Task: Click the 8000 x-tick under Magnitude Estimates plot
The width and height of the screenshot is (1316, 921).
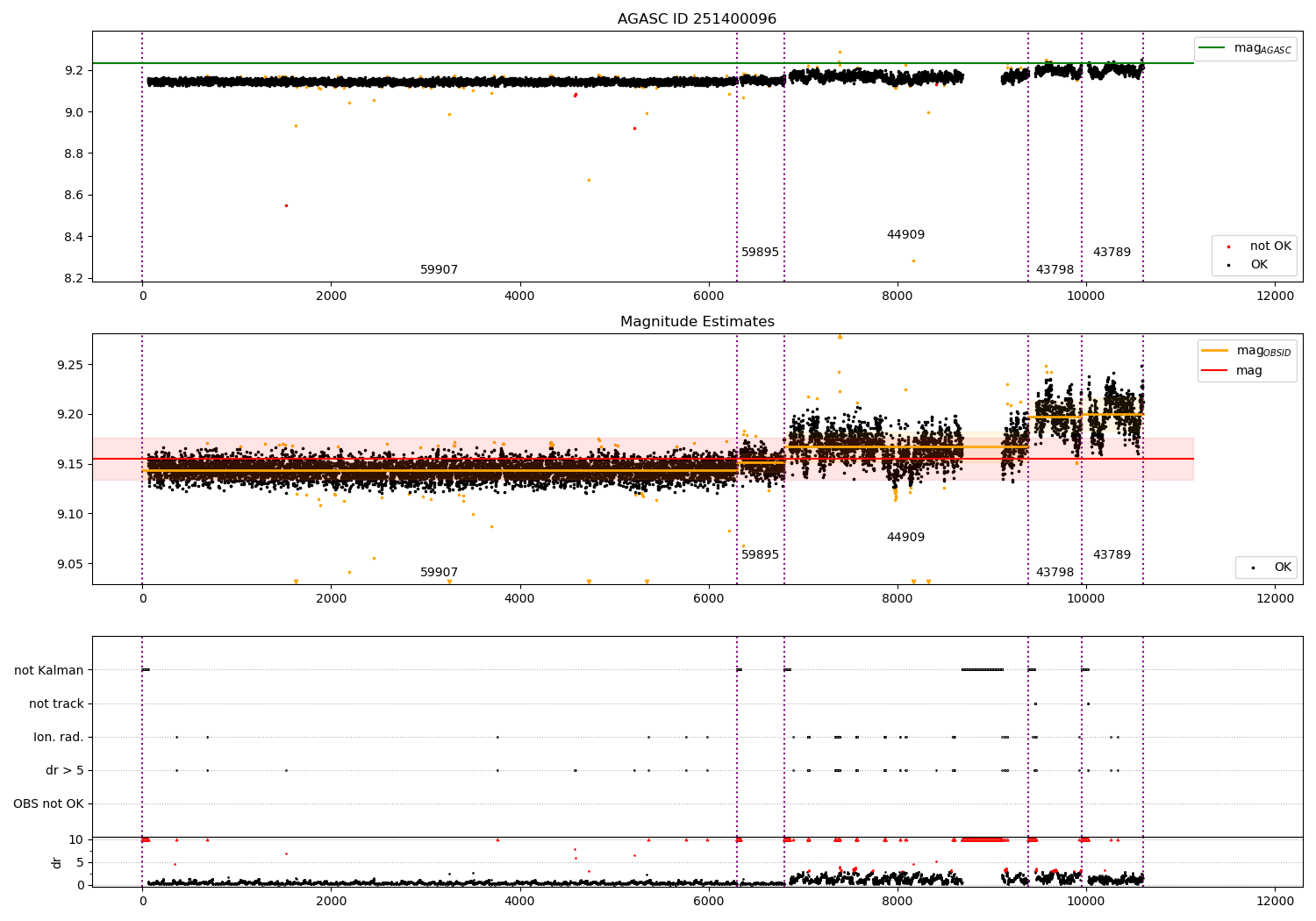Action: point(898,598)
